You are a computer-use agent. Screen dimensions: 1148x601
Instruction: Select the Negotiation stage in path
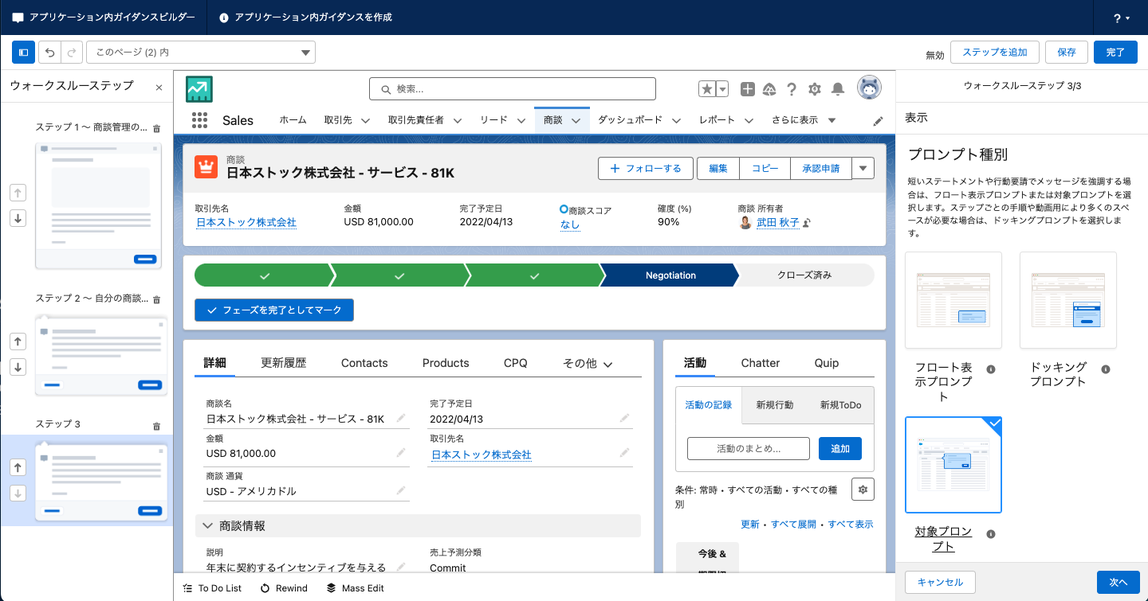click(x=670, y=275)
